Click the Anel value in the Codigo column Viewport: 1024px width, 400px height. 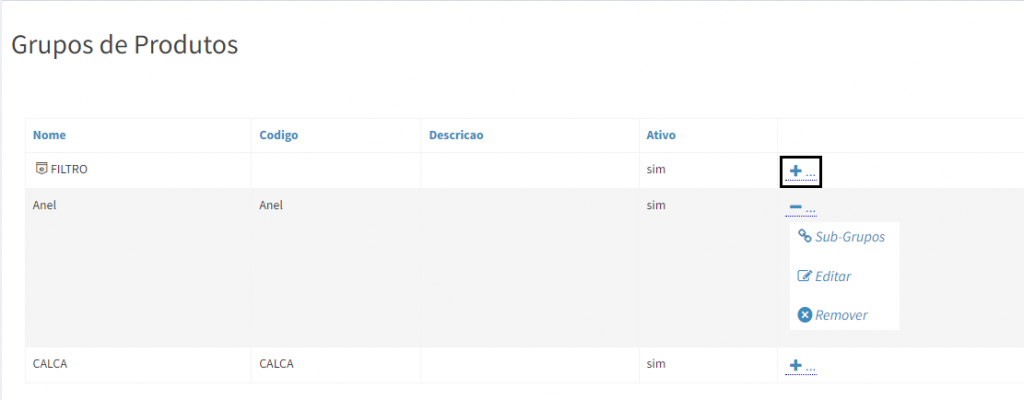pyautogui.click(x=271, y=205)
